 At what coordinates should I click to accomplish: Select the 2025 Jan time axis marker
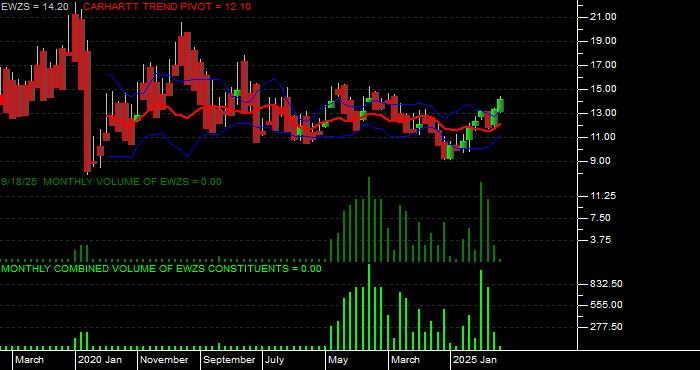476,360
